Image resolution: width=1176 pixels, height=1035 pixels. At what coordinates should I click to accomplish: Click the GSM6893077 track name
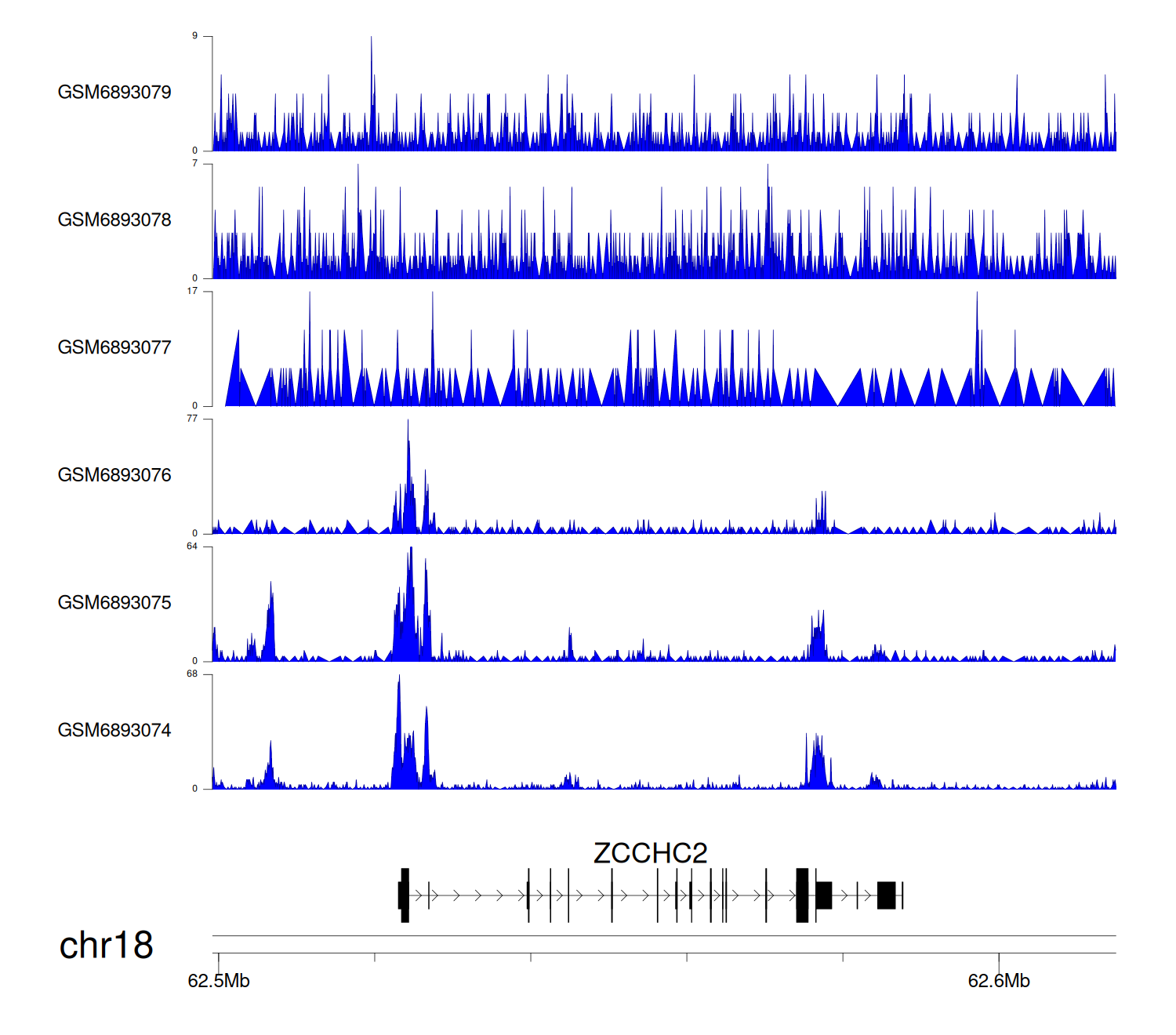[x=114, y=347]
